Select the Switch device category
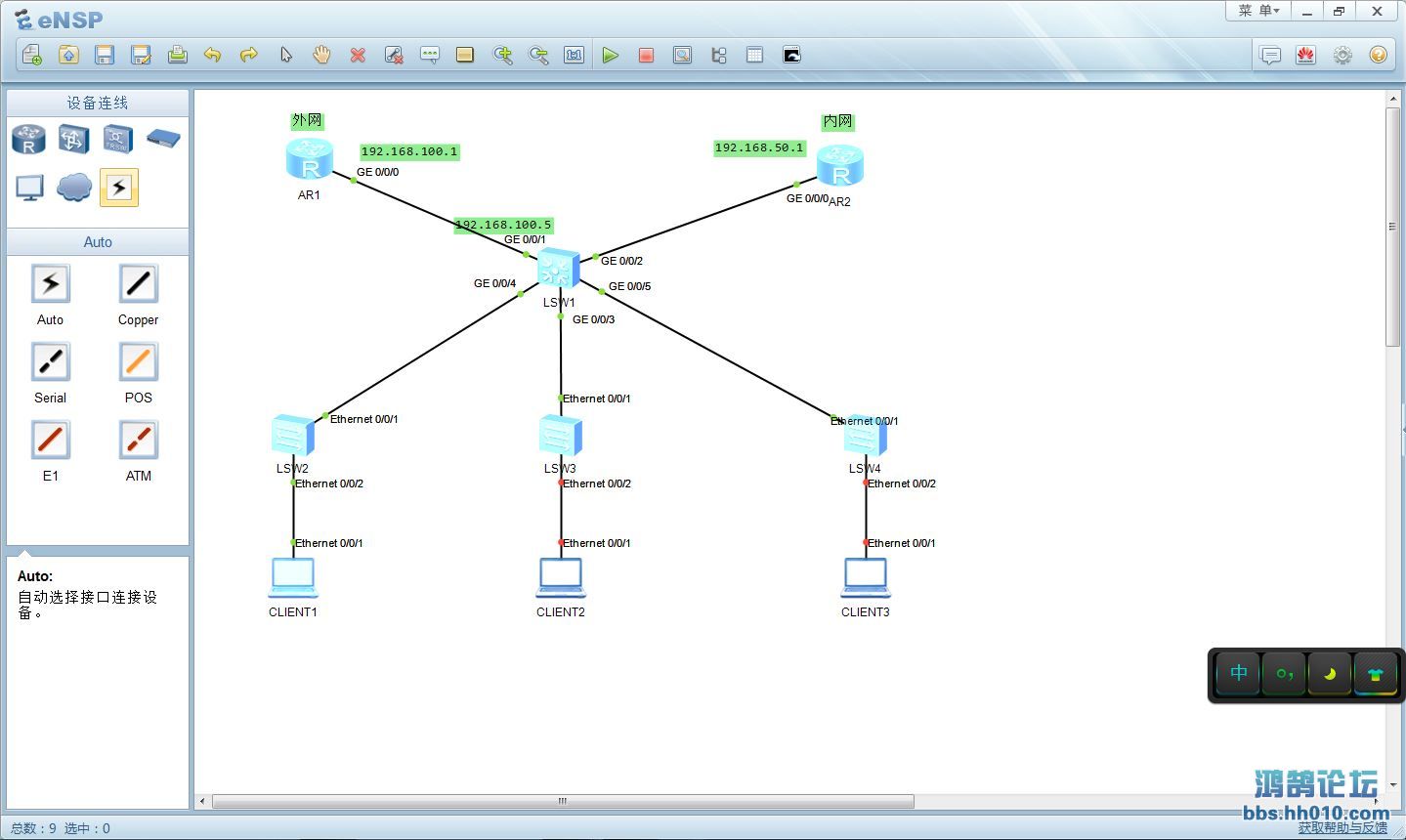 pyautogui.click(x=73, y=139)
